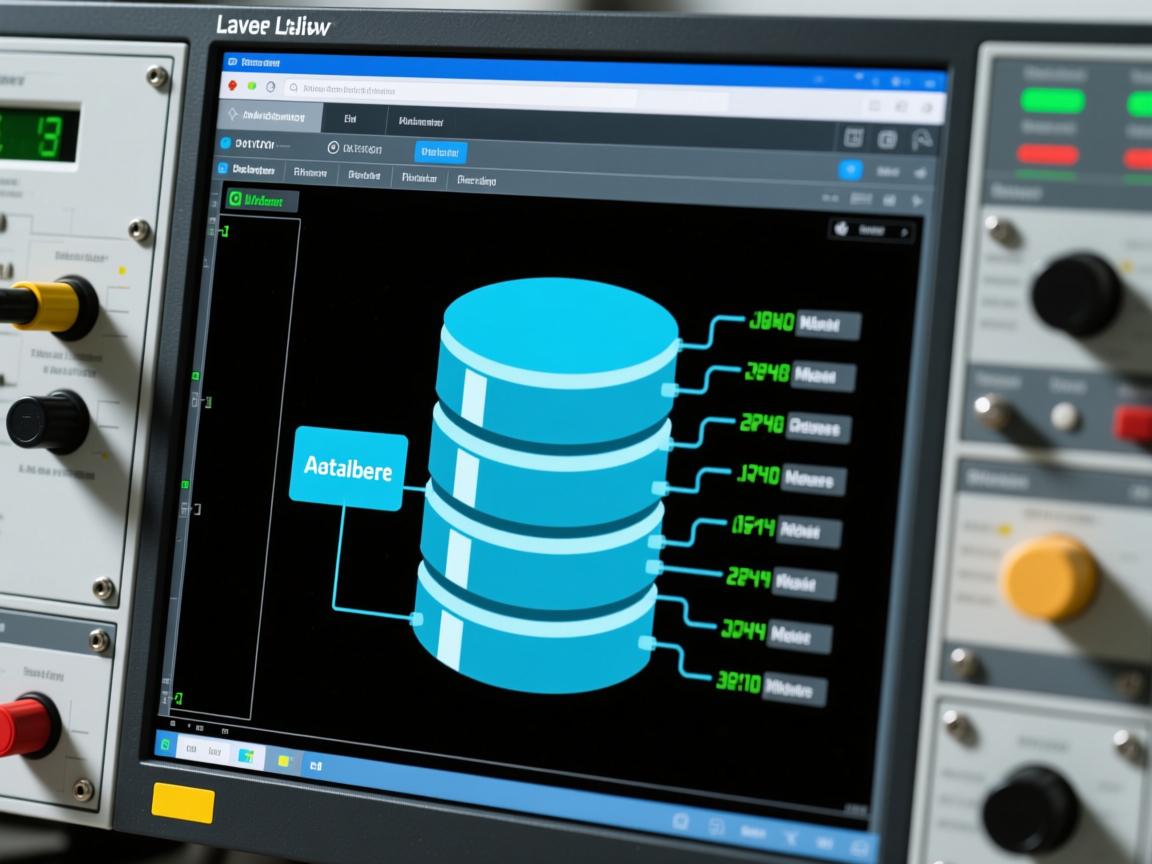The width and height of the screenshot is (1152, 864).
Task: Click the gray label next to 2244
Action: tap(803, 582)
